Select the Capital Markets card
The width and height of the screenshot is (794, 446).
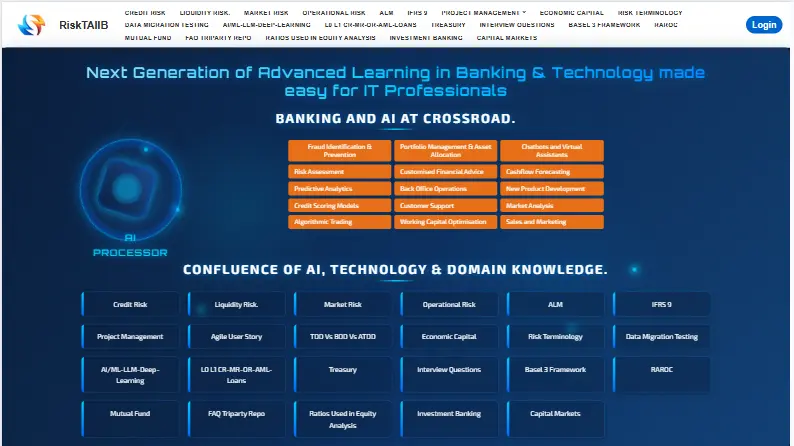pos(555,413)
